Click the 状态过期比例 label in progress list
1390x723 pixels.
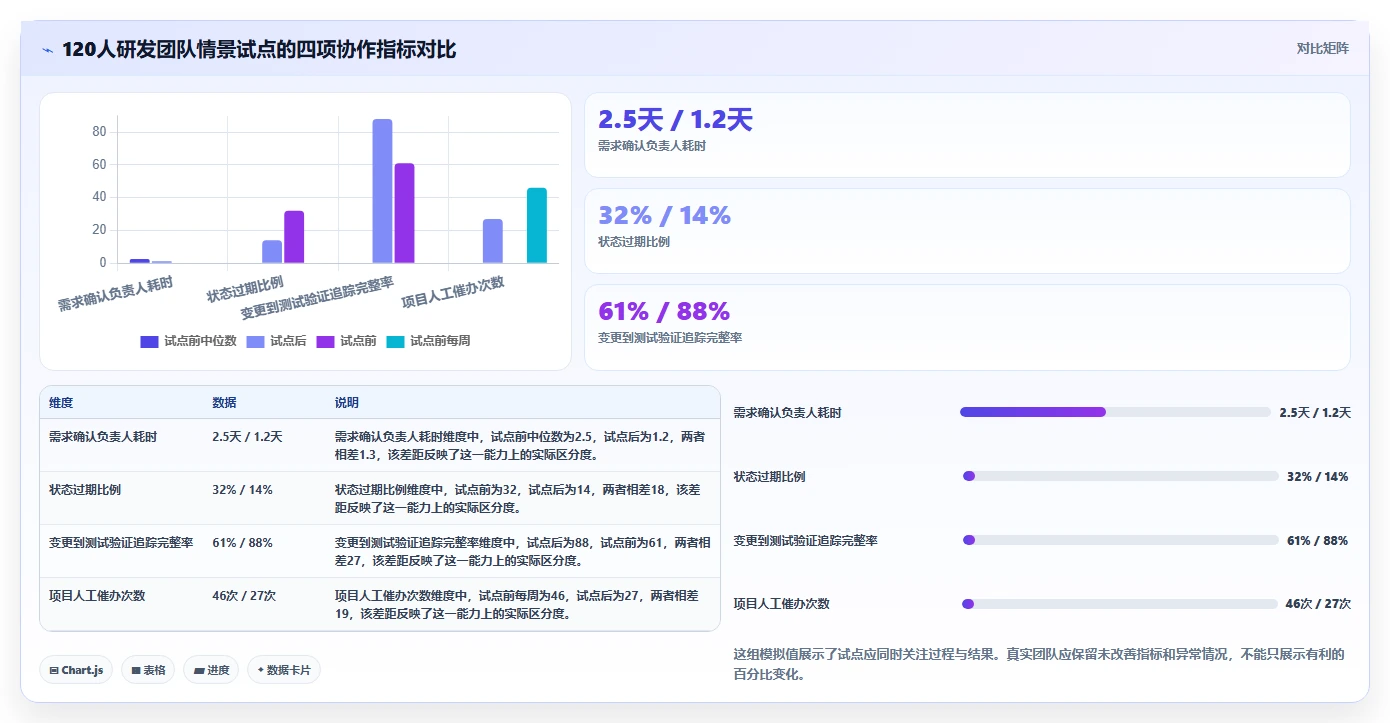click(769, 476)
